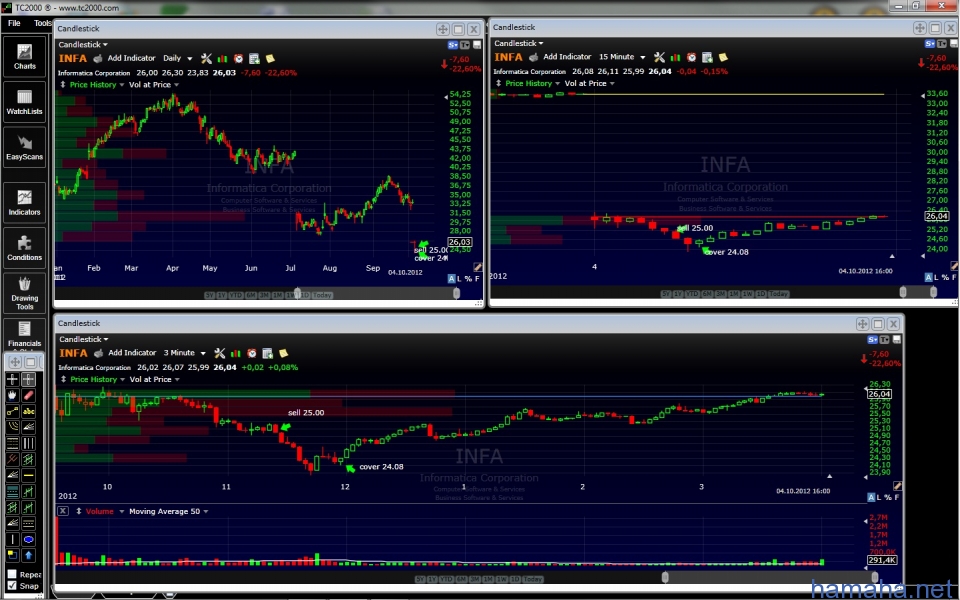Open Drawing Tools in the sidebar
The width and height of the screenshot is (960, 600).
click(x=24, y=293)
